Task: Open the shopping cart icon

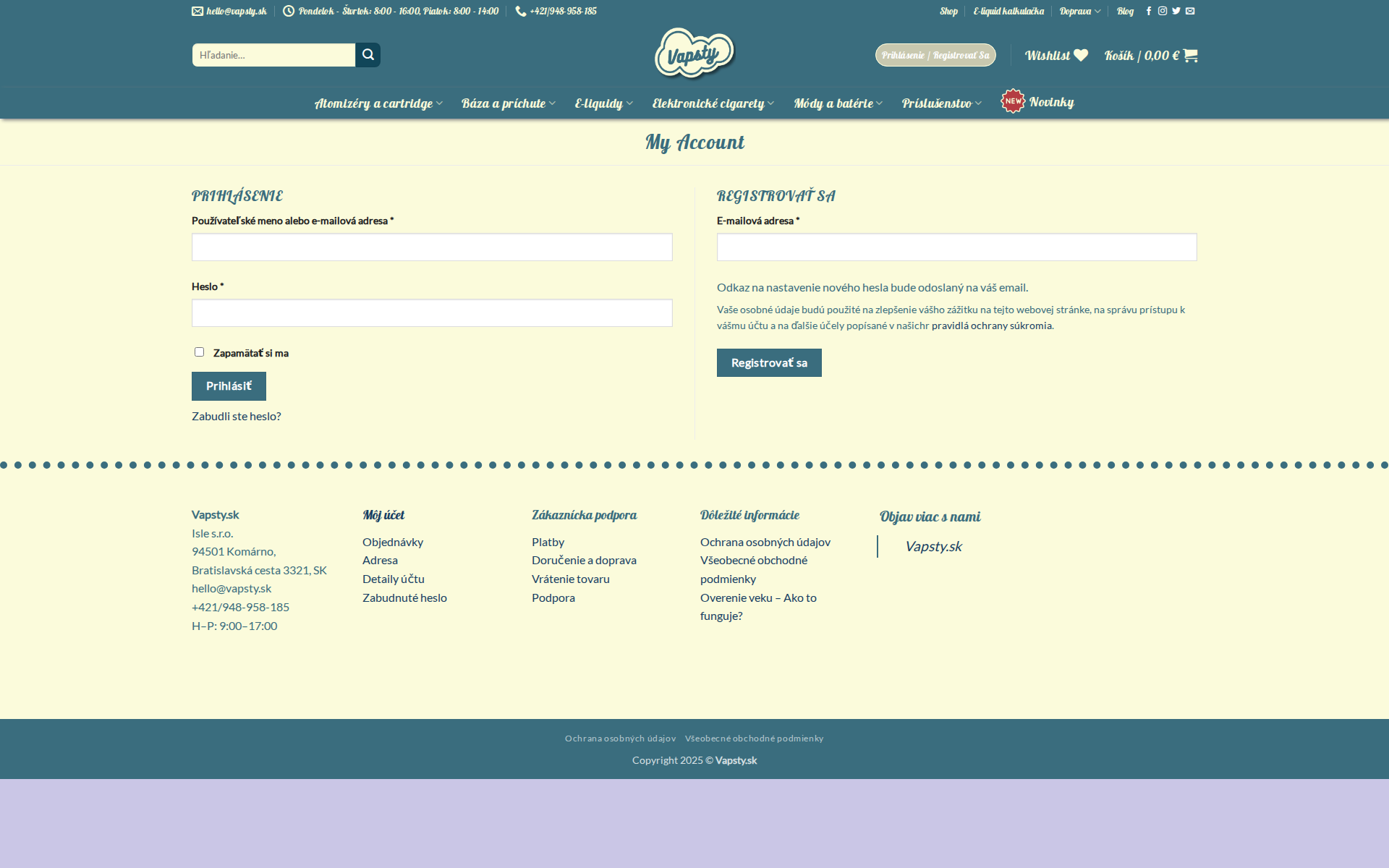Action: (1189, 55)
